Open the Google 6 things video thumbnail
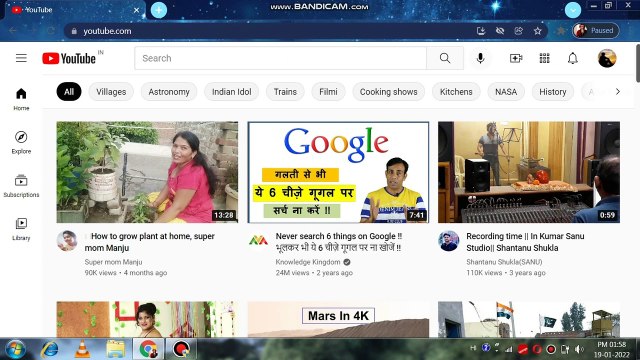 [x=338, y=172]
